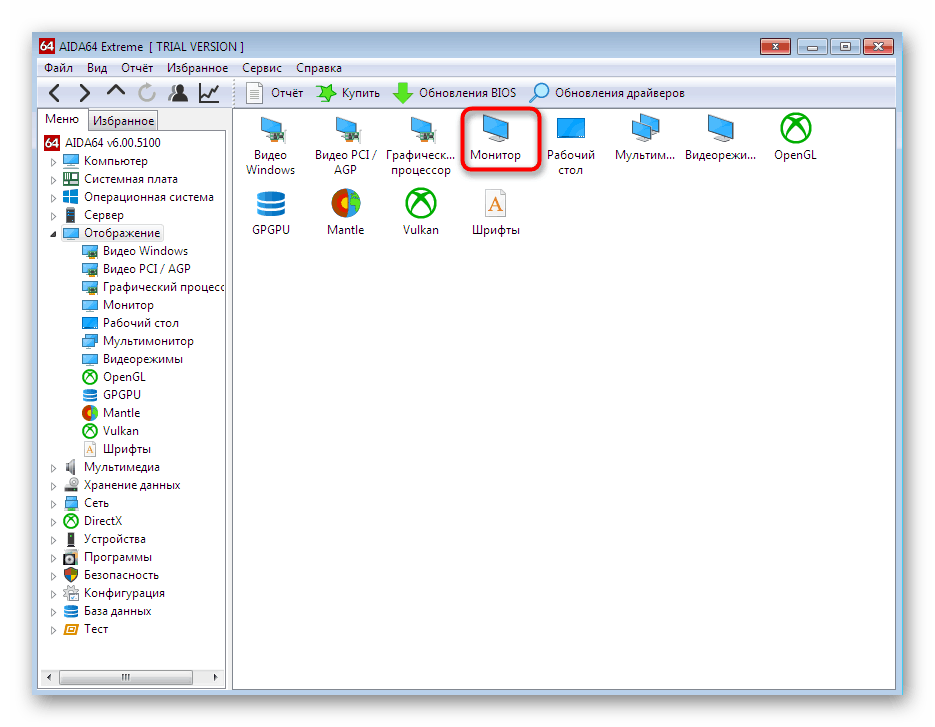Open the Видео Windows icon in main pane
This screenshot has height=727, width=935.
(x=271, y=146)
